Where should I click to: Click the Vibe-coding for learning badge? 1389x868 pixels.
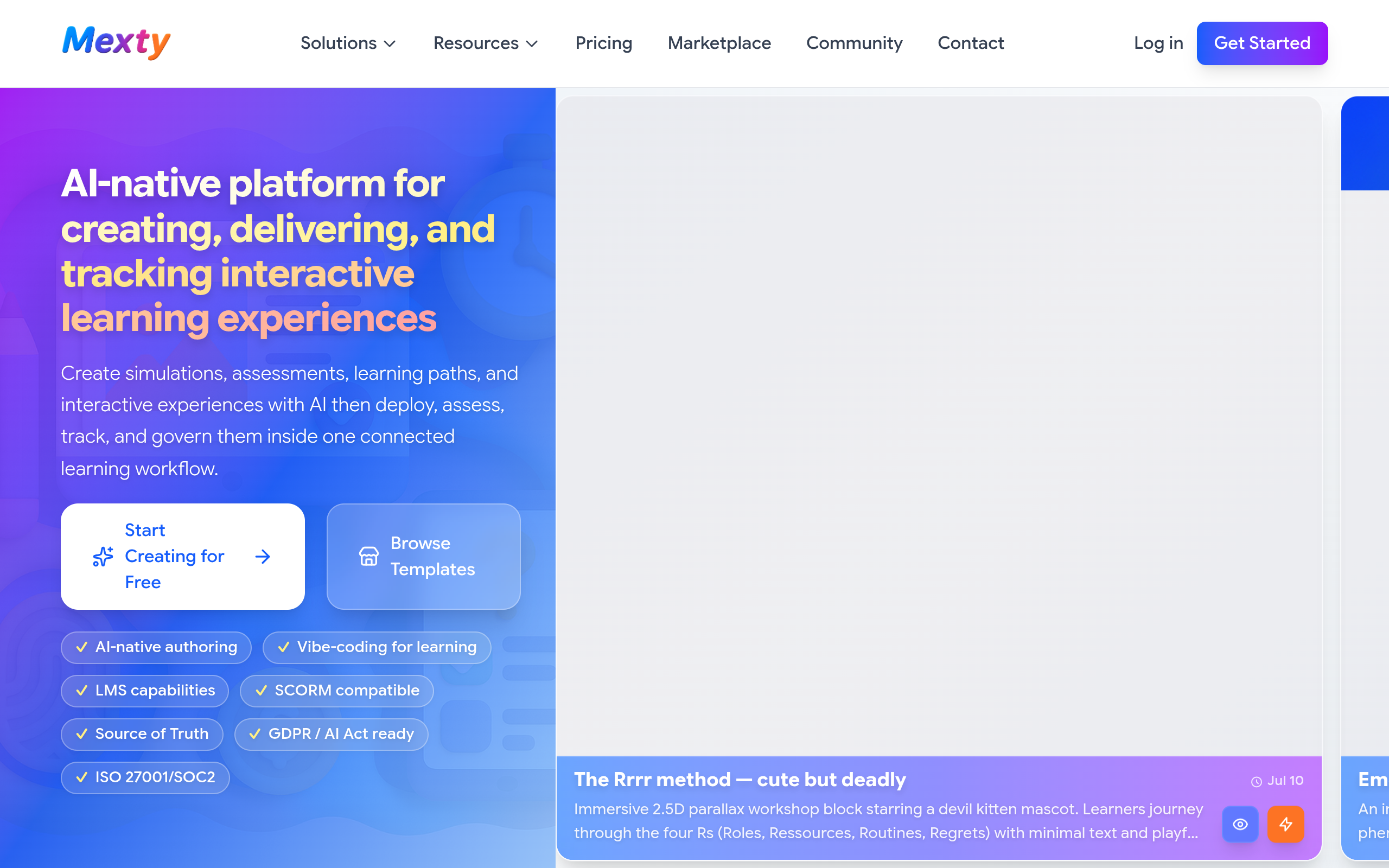[377, 647]
